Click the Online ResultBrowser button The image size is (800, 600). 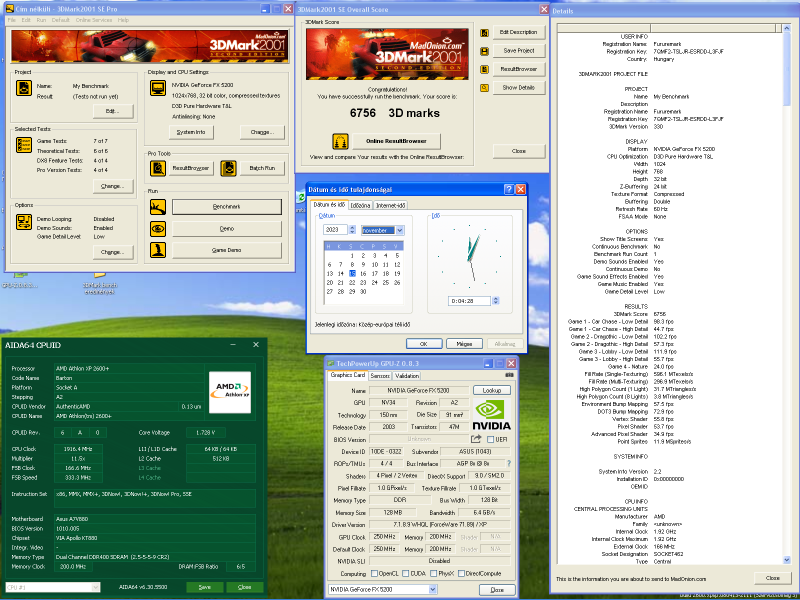(x=396, y=141)
